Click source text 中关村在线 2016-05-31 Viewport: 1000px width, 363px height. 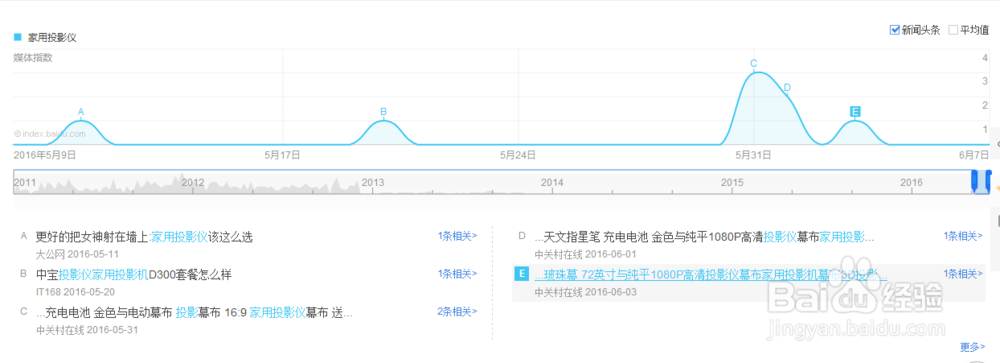click(x=87, y=330)
